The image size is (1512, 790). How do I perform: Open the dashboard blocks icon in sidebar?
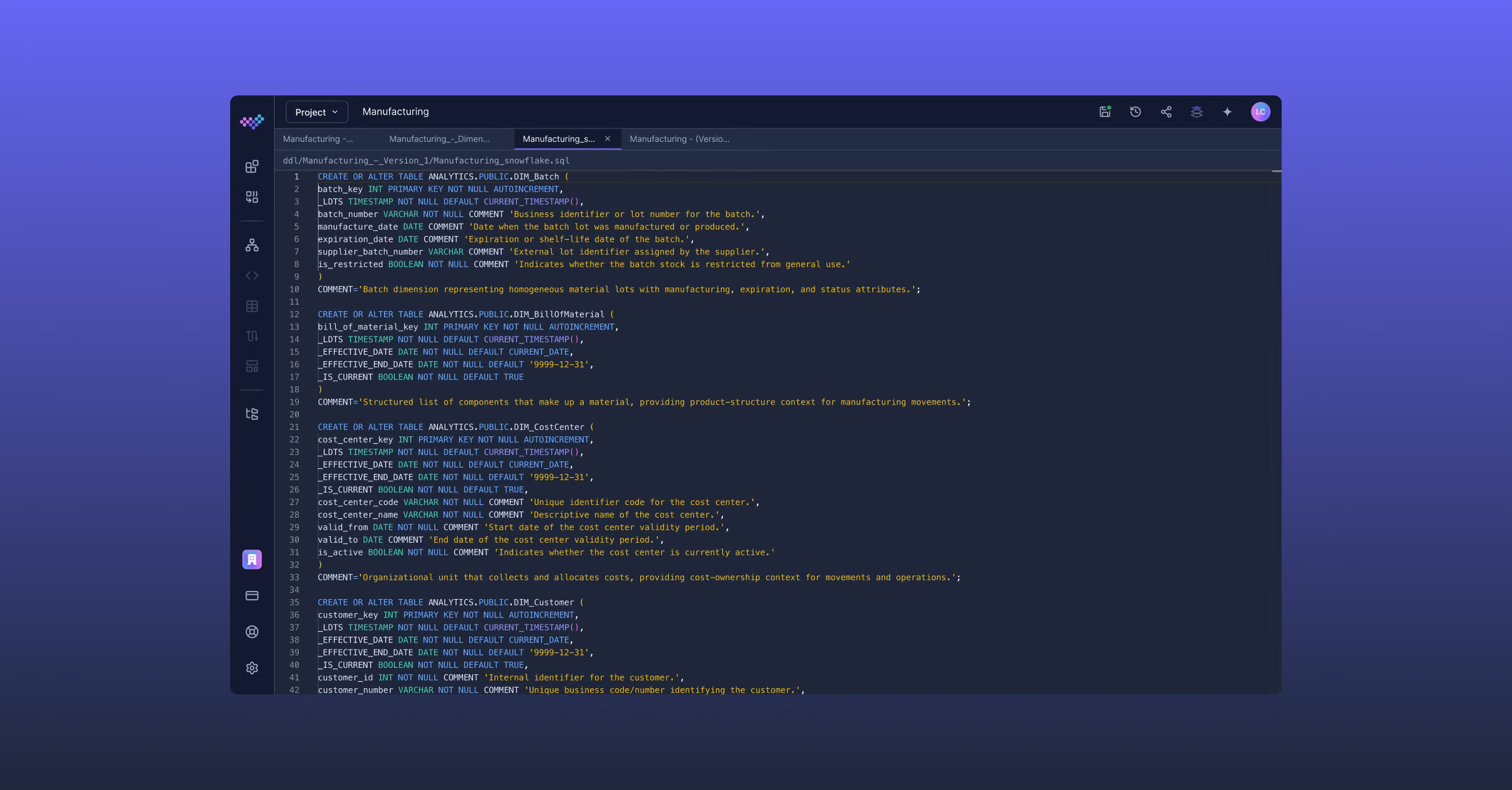252,167
